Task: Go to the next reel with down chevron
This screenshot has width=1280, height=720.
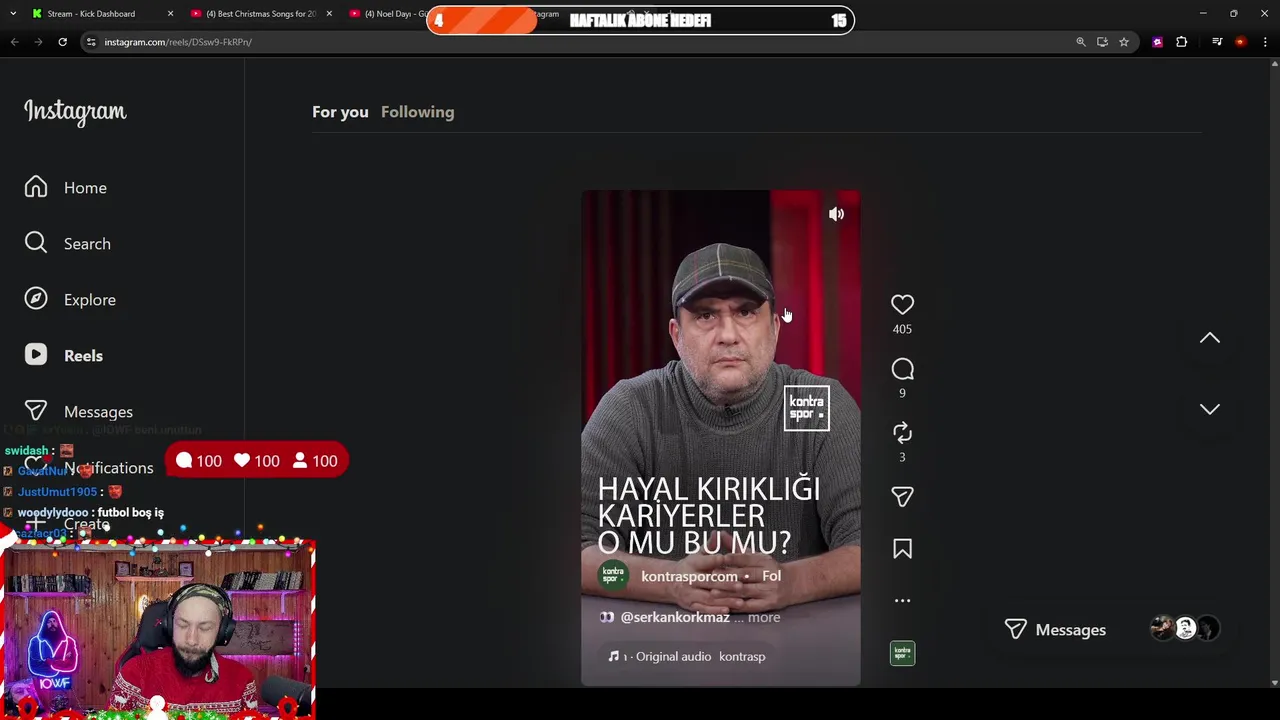Action: click(x=1210, y=409)
